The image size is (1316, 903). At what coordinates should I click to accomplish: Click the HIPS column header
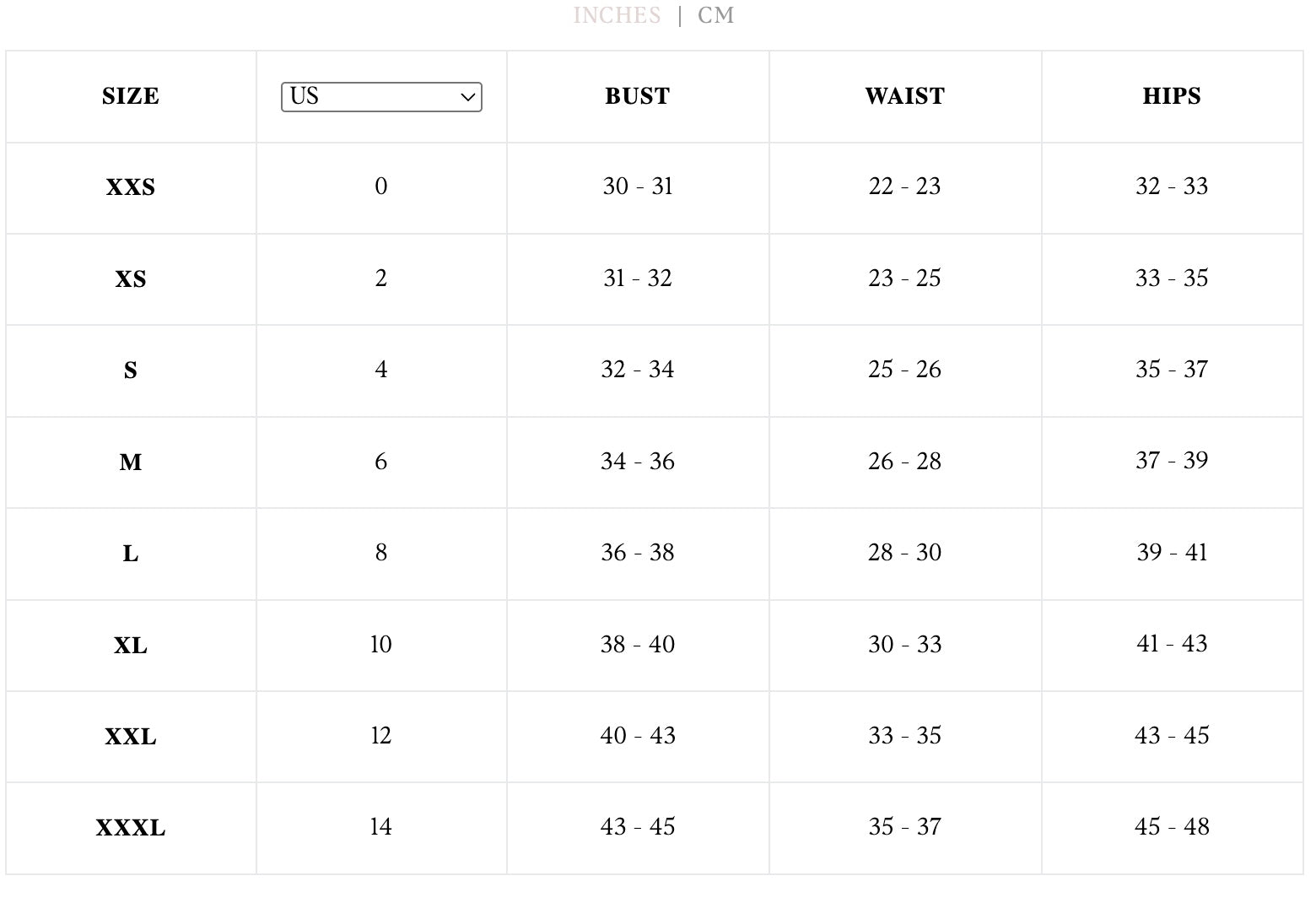coord(1172,96)
